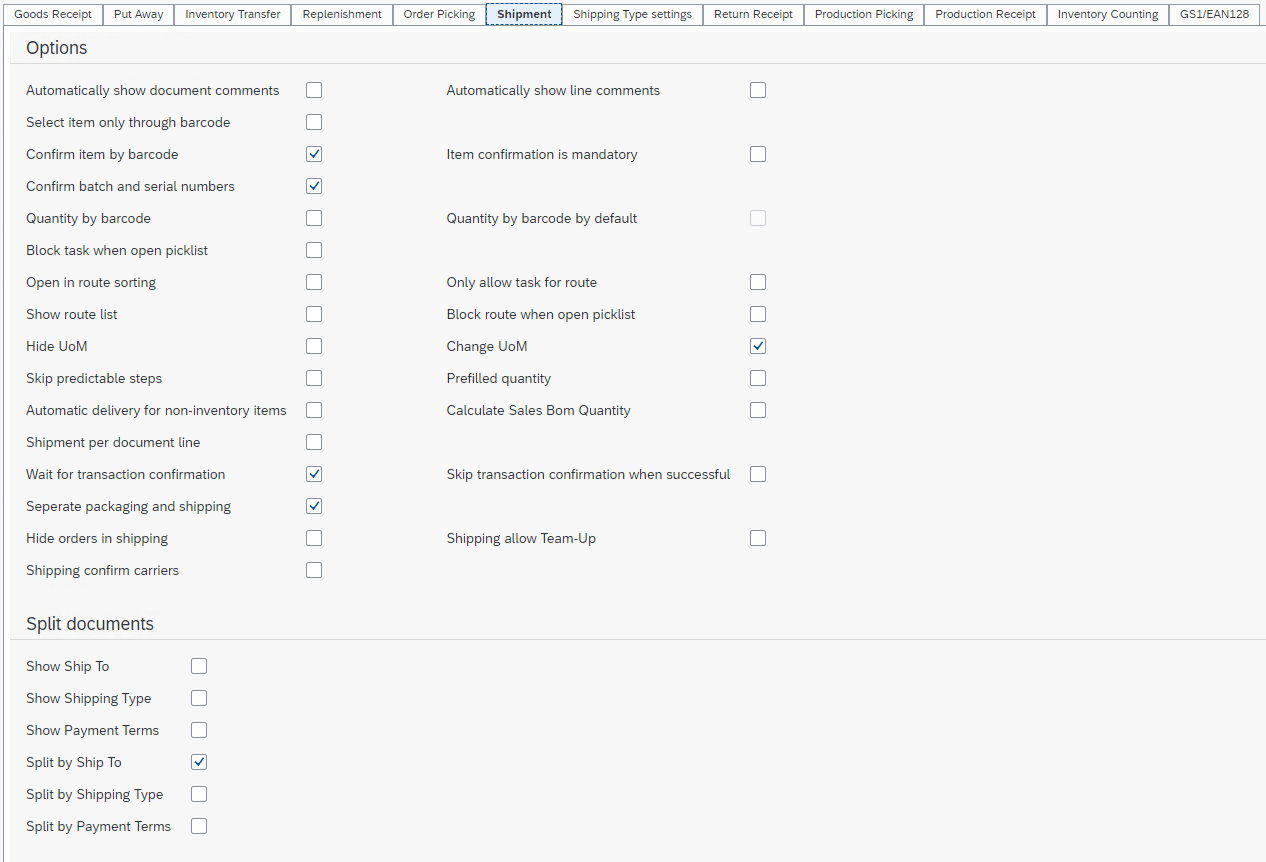Tick the Prefilled quantity checkbox
The height and width of the screenshot is (862, 1266).
(x=758, y=378)
